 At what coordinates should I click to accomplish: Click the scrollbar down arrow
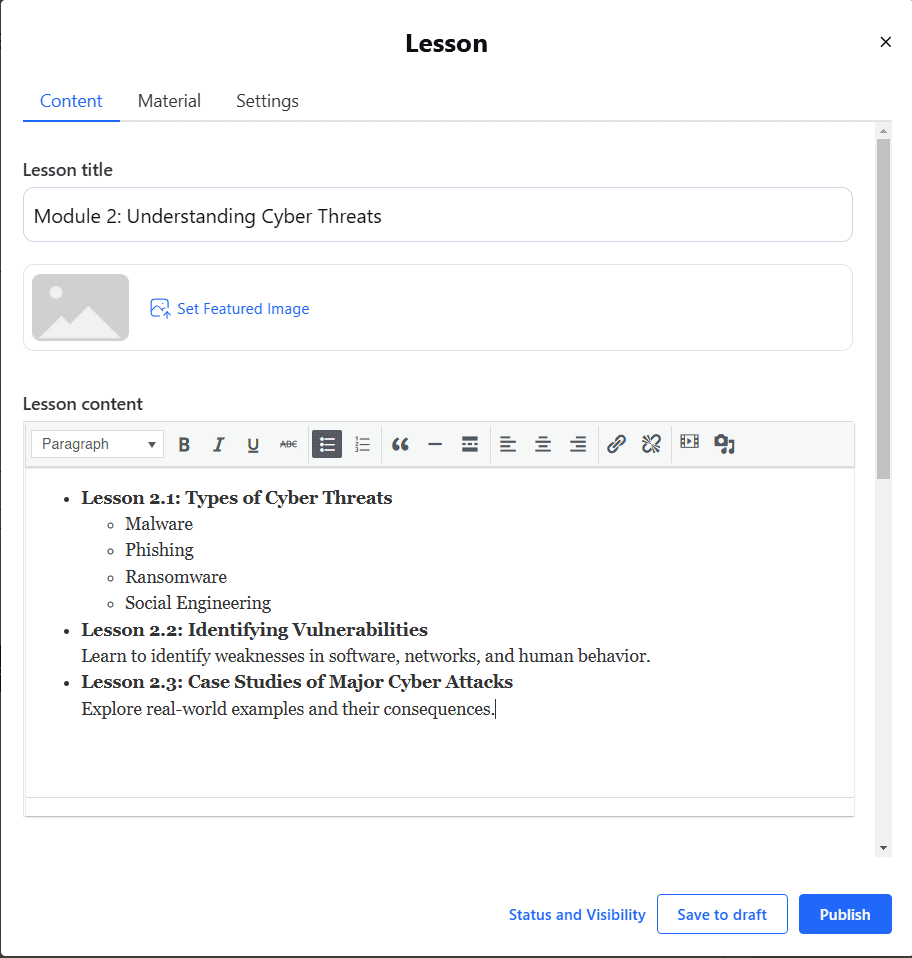coord(883,848)
